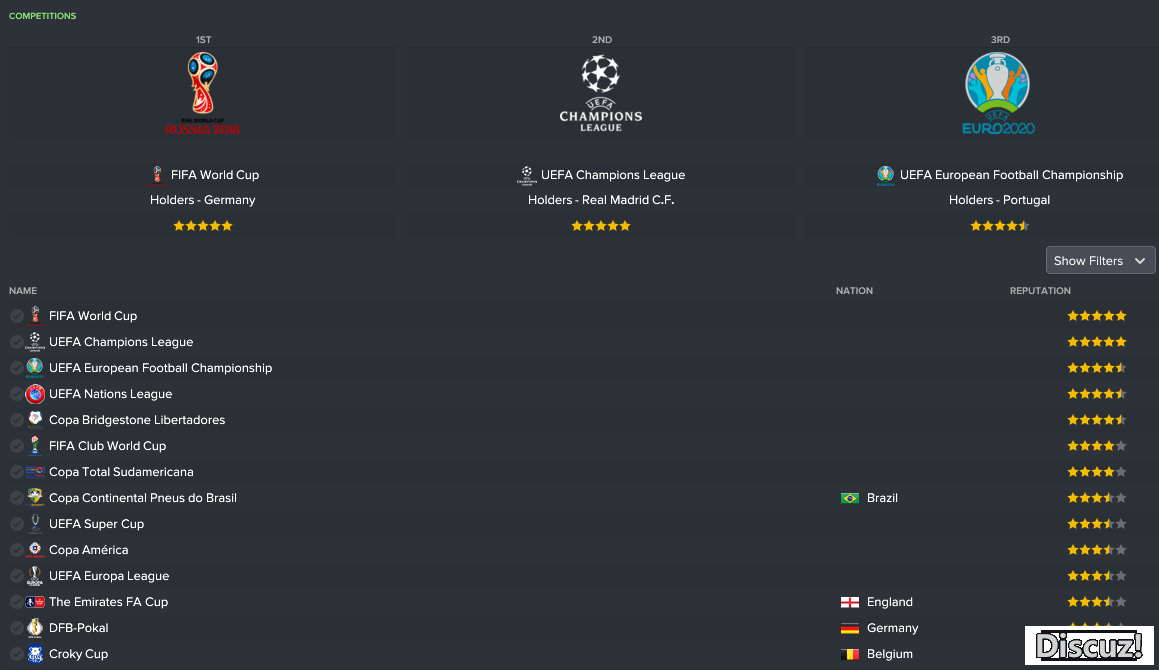The width and height of the screenshot is (1159, 670).
Task: Click the UEFA Super Cup trophy icon
Action: coord(35,524)
